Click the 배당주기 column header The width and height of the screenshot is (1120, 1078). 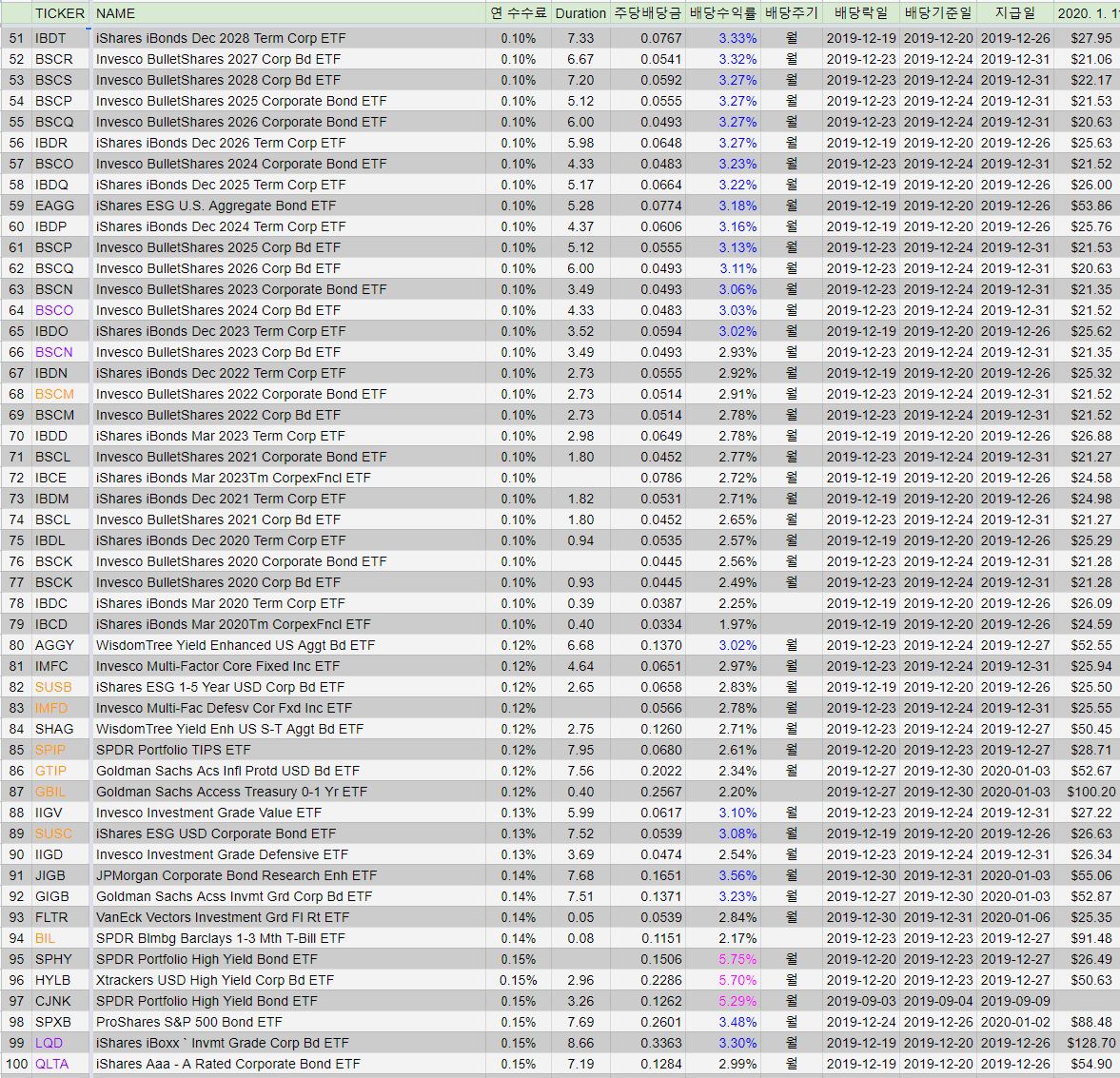[x=792, y=13]
